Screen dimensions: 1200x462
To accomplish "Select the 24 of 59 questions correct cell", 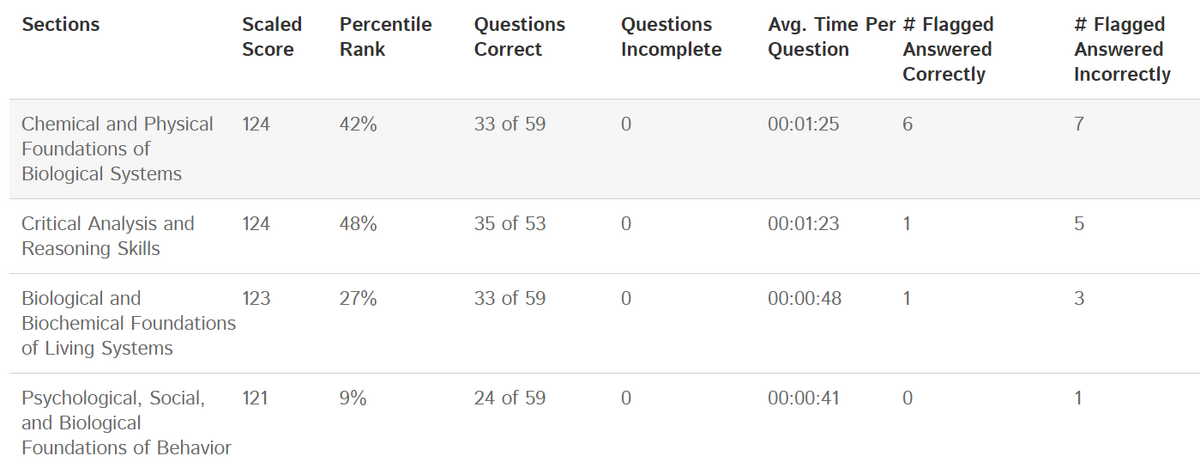I will coord(510,398).
